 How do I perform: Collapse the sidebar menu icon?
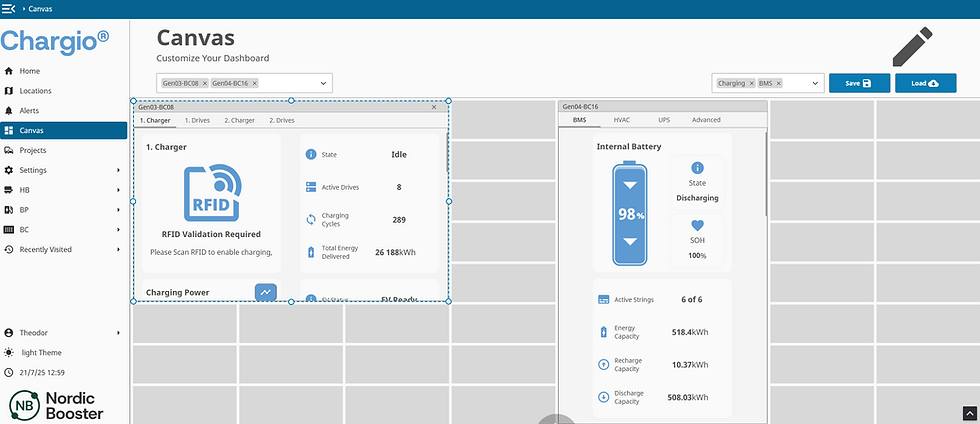(x=9, y=9)
